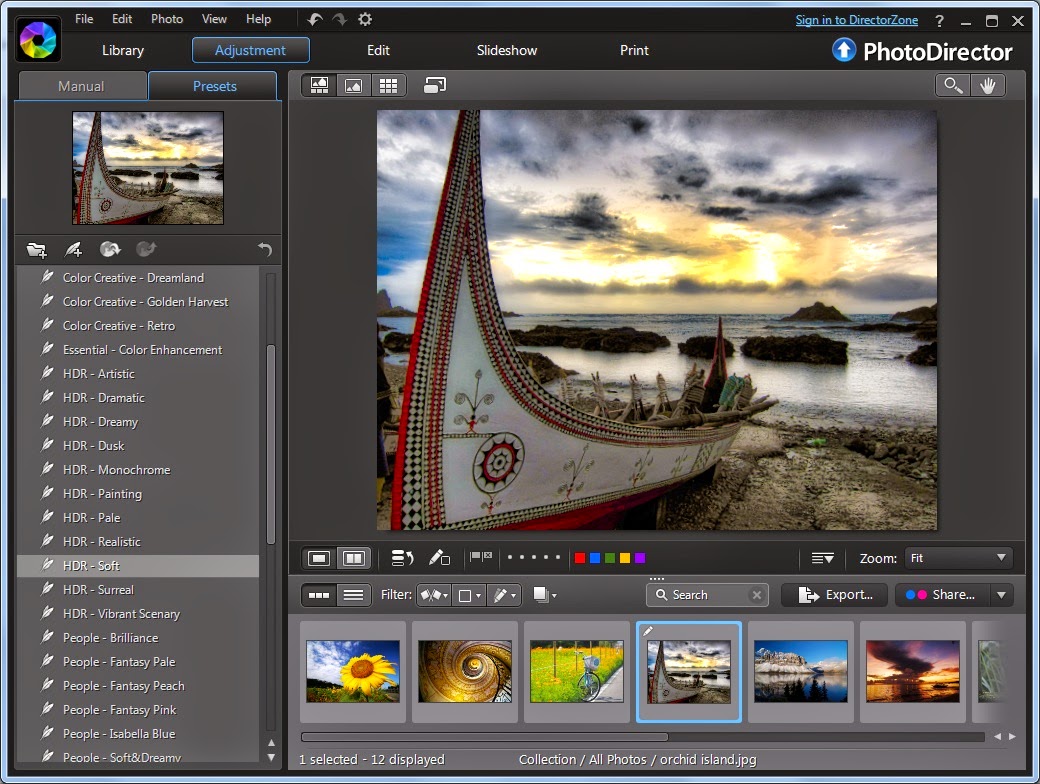
Task: Apply the red color label swatch
Action: tap(580, 558)
